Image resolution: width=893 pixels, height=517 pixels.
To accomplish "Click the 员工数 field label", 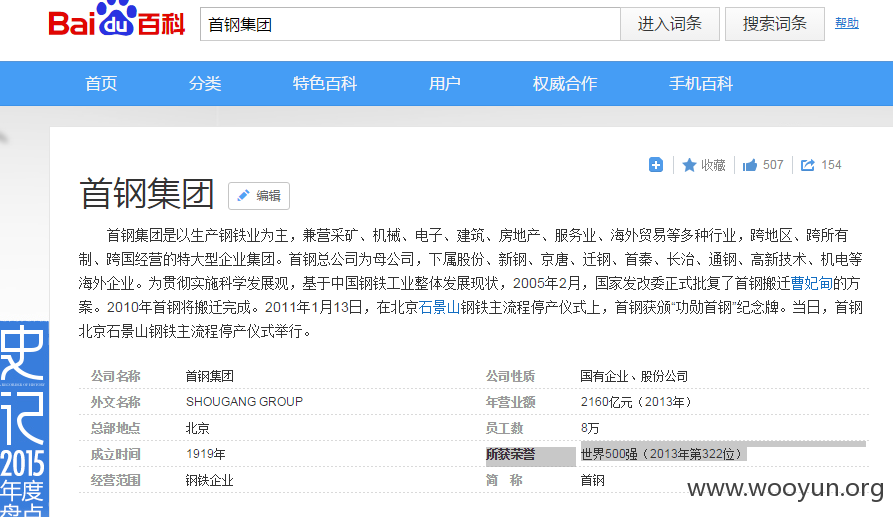I will (504, 428).
